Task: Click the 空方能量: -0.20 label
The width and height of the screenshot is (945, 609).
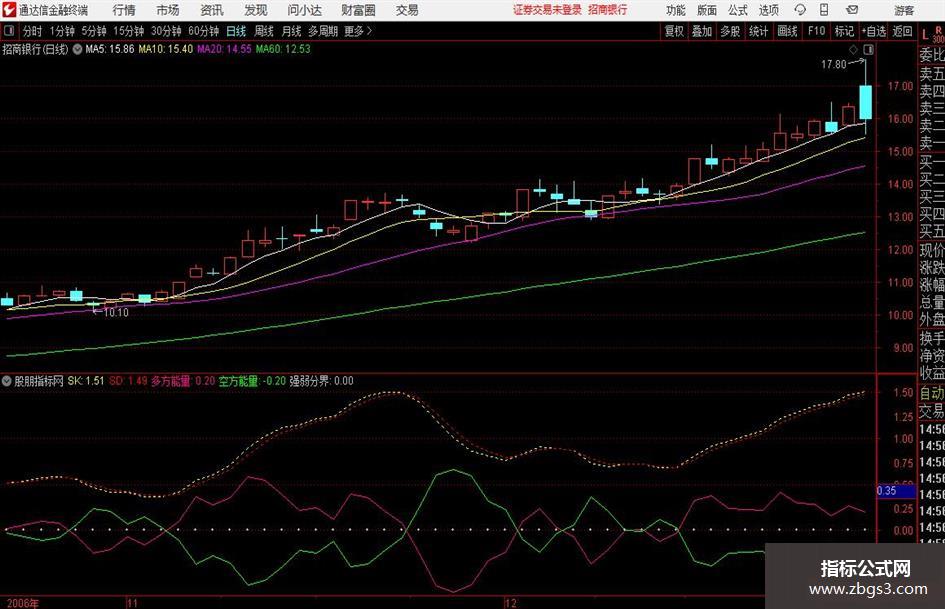Action: pos(252,381)
